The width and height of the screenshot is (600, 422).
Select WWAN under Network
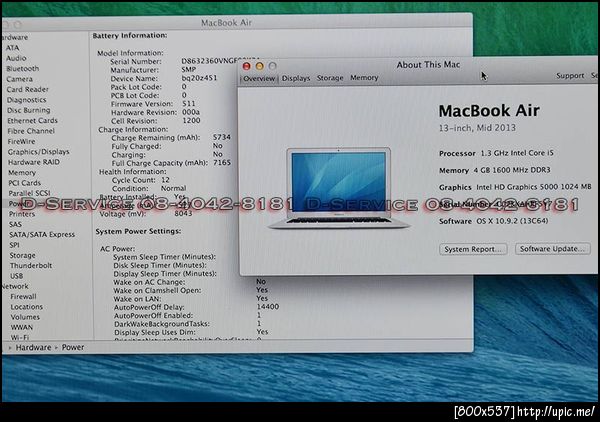point(22,327)
